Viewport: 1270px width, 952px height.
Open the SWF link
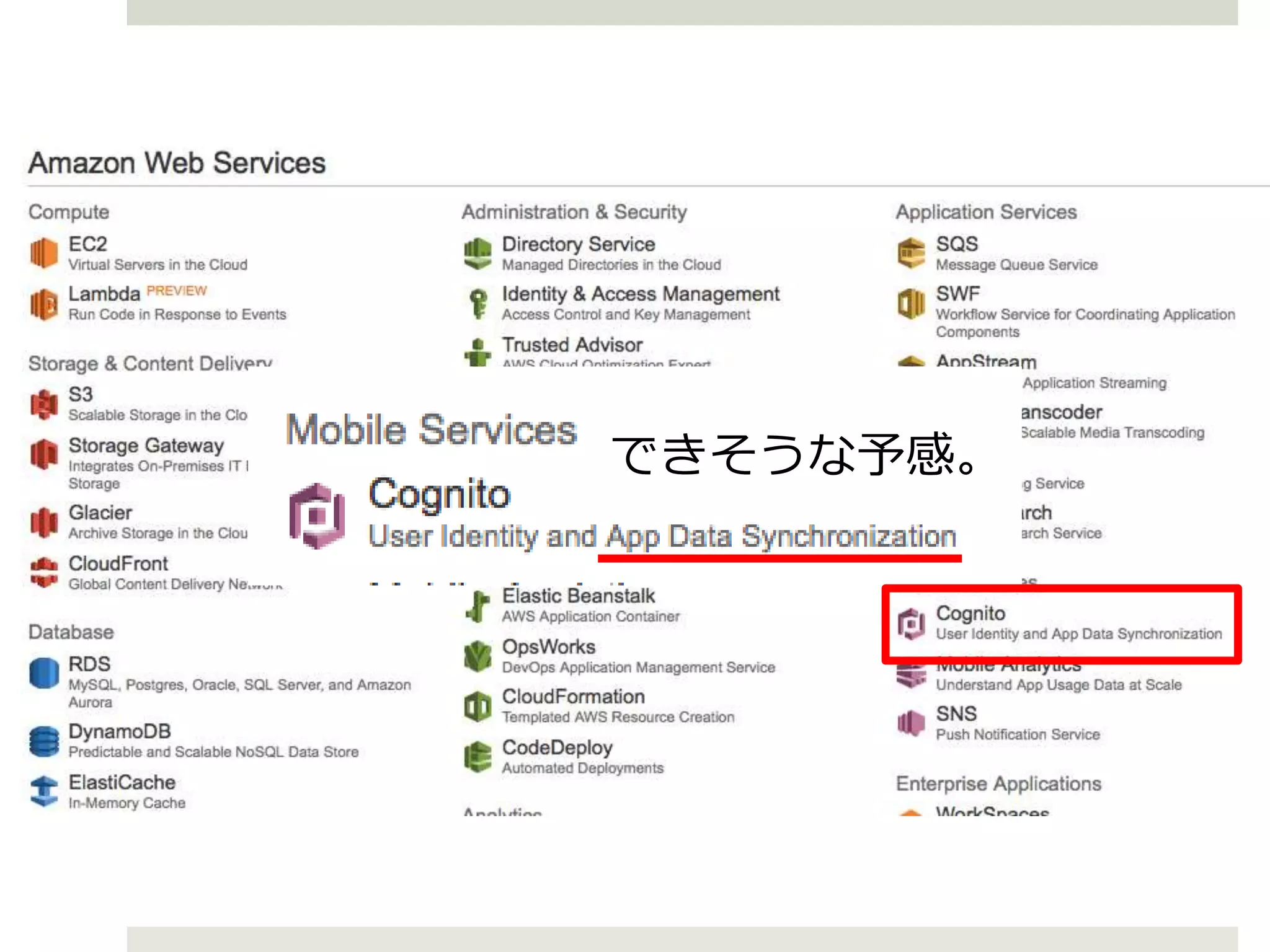pyautogui.click(x=957, y=294)
